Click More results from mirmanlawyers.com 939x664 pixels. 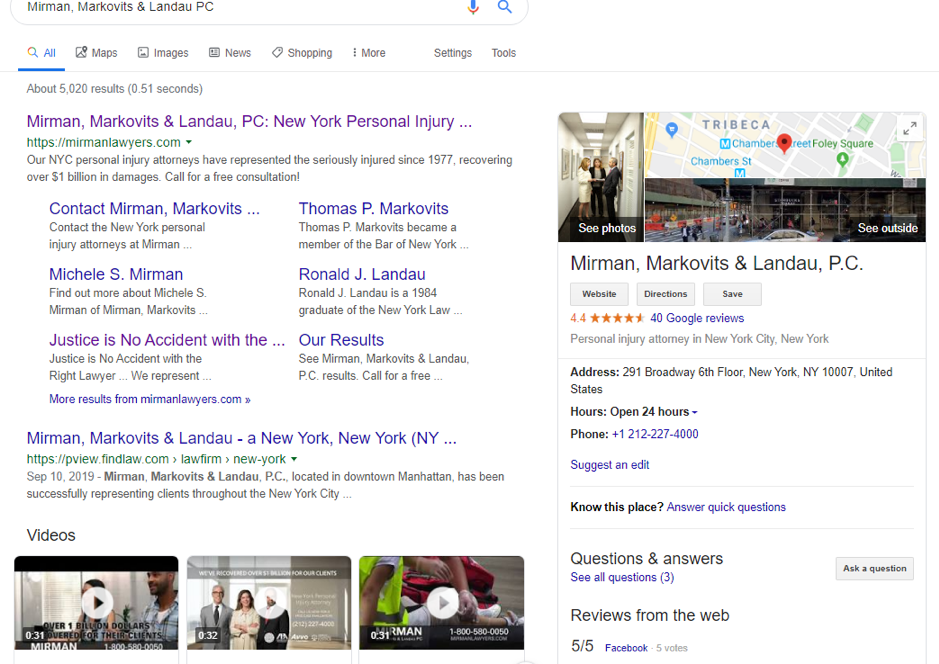(150, 399)
